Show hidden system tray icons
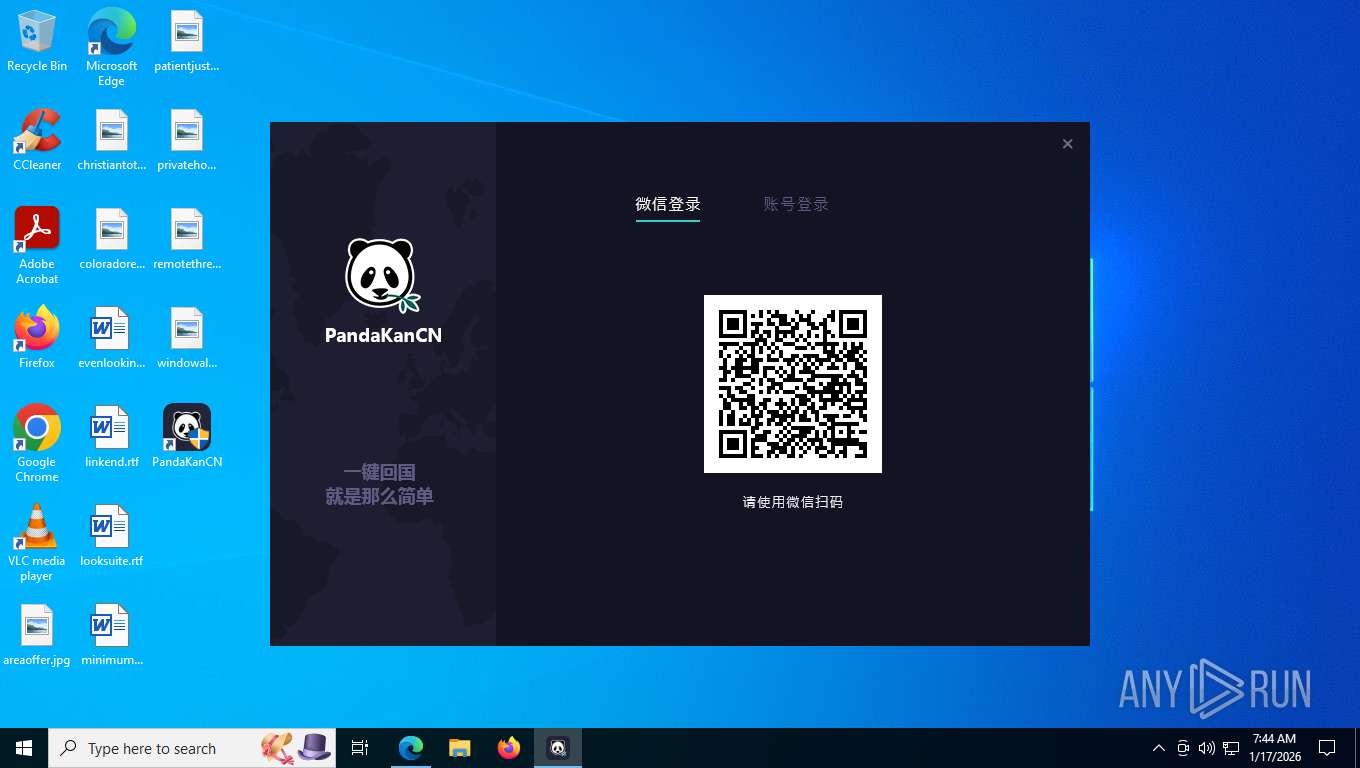The width and height of the screenshot is (1360, 768). pyautogui.click(x=1159, y=748)
